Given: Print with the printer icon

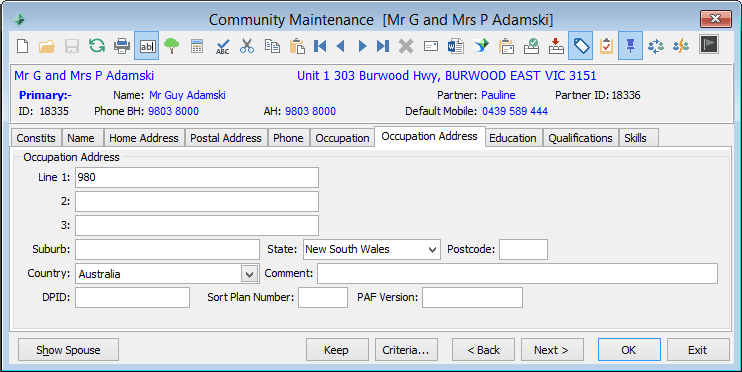Looking at the screenshot, I should pyautogui.click(x=122, y=46).
